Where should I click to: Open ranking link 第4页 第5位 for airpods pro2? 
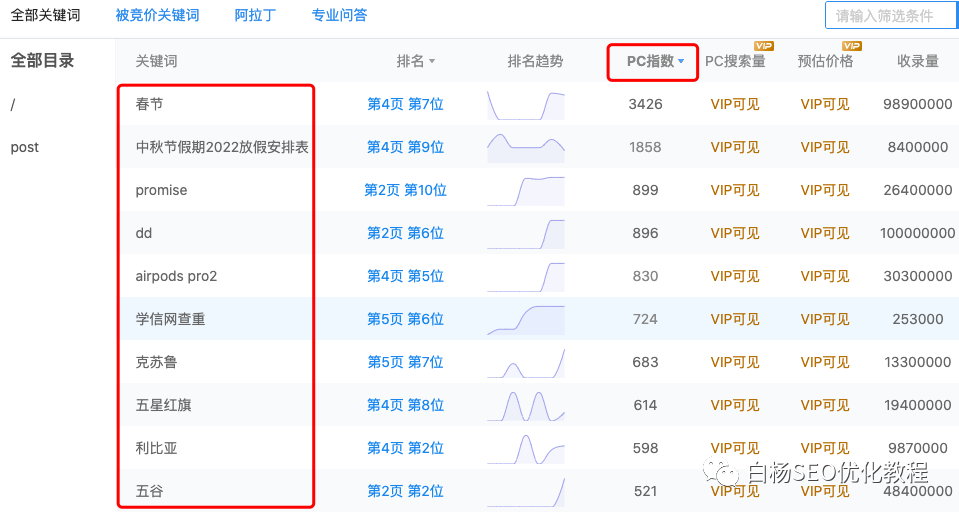[405, 277]
